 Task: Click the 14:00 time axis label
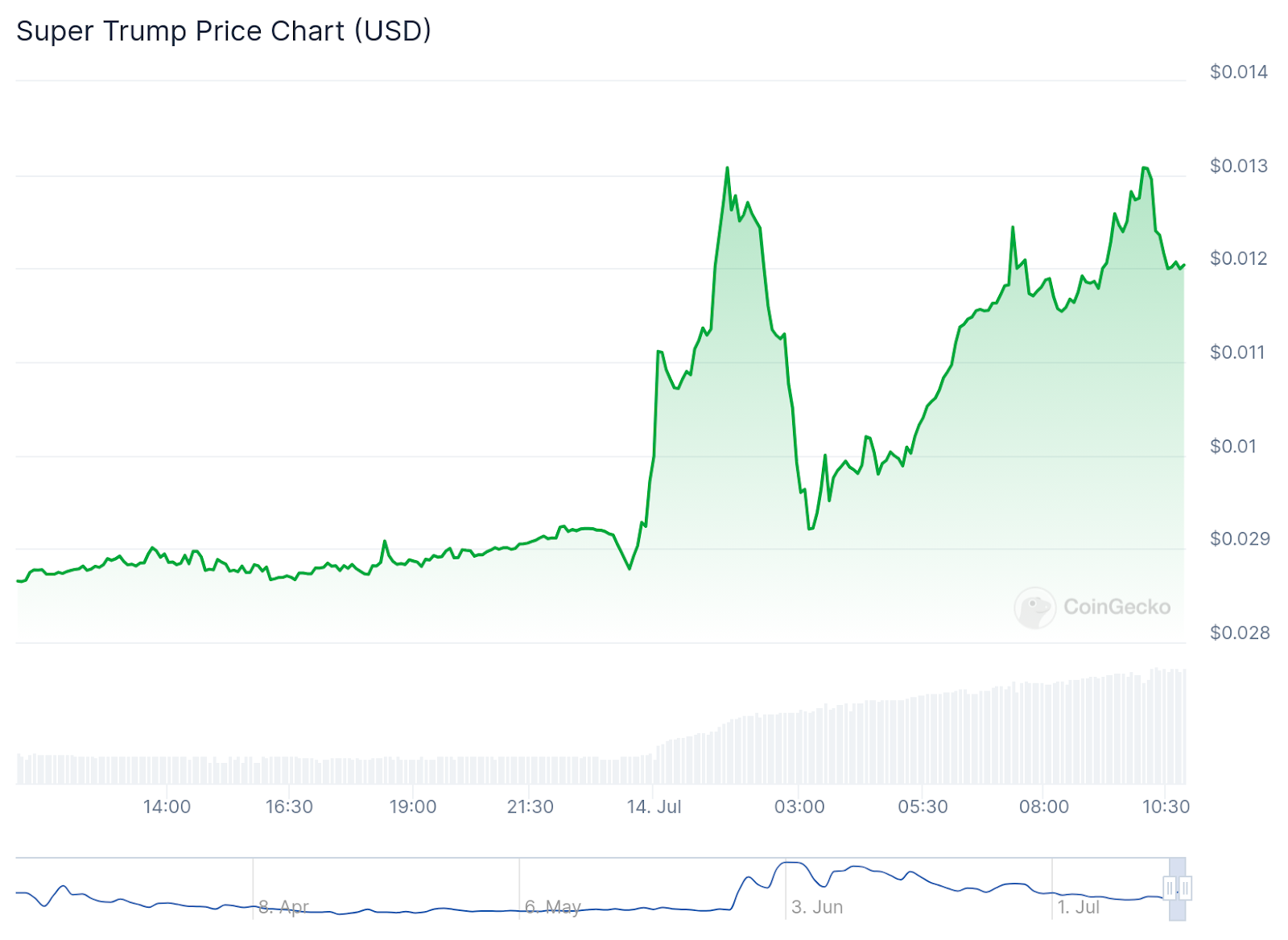(x=167, y=806)
